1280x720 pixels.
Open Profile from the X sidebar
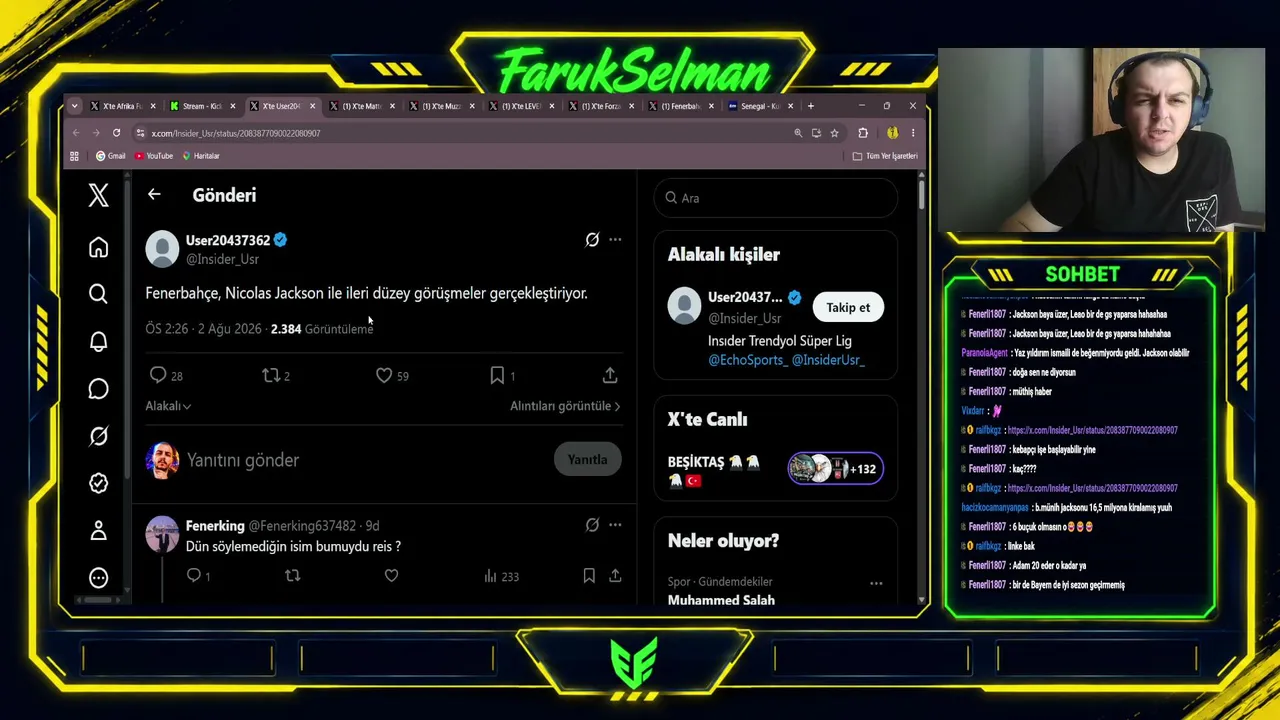98,530
